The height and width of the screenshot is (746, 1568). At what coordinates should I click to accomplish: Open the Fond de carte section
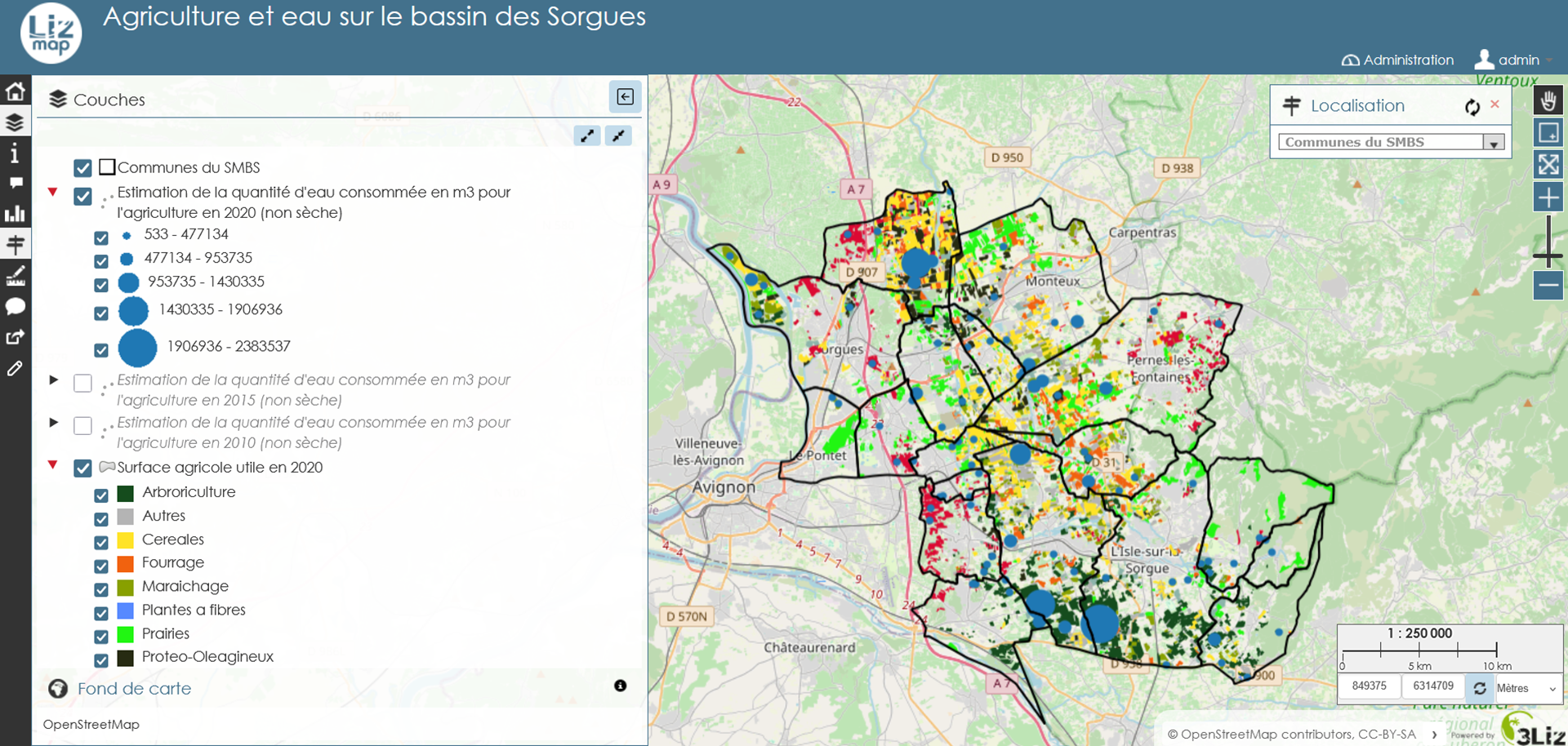134,689
